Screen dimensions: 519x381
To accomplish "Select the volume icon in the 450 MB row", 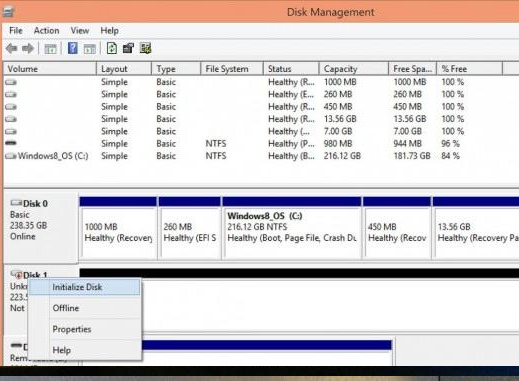I will pyautogui.click(x=11, y=107).
